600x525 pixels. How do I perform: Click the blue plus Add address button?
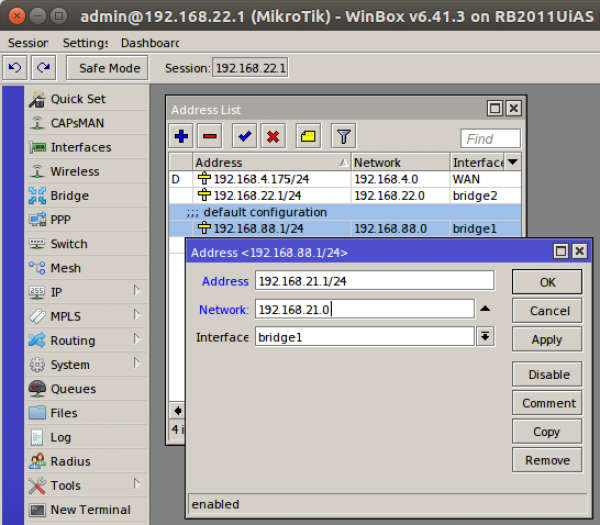point(181,136)
